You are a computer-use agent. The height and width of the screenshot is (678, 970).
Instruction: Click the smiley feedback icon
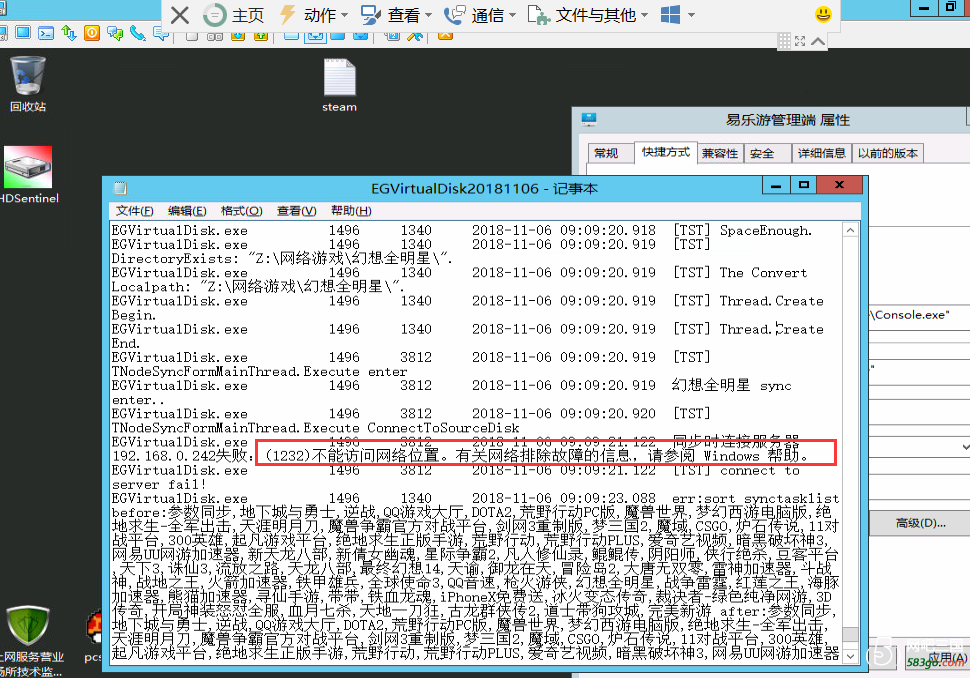click(x=823, y=14)
